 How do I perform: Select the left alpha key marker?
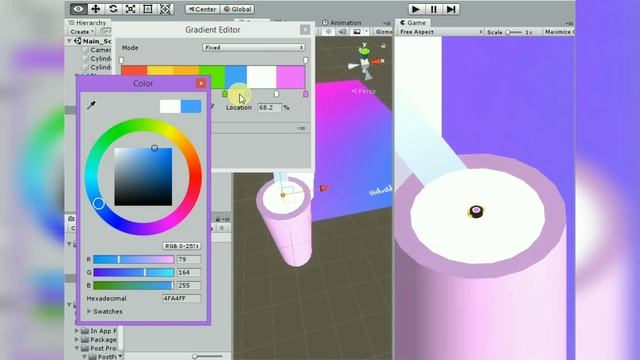121,60
